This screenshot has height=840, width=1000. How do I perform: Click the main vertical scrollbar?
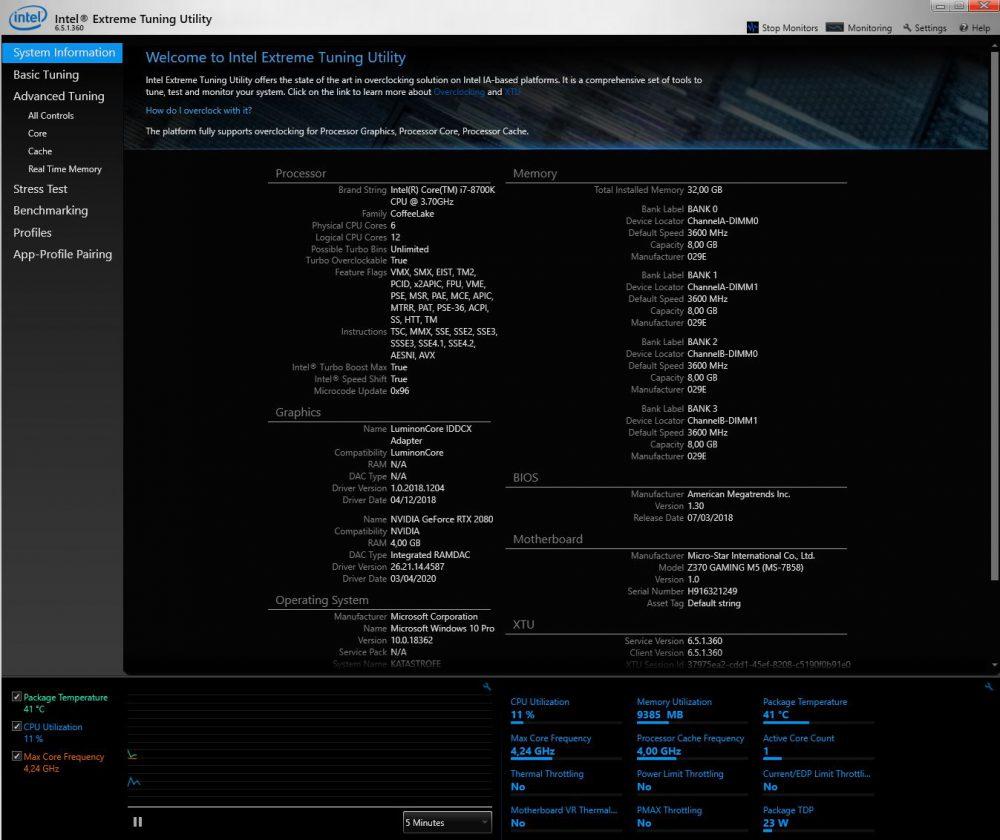coord(994,316)
